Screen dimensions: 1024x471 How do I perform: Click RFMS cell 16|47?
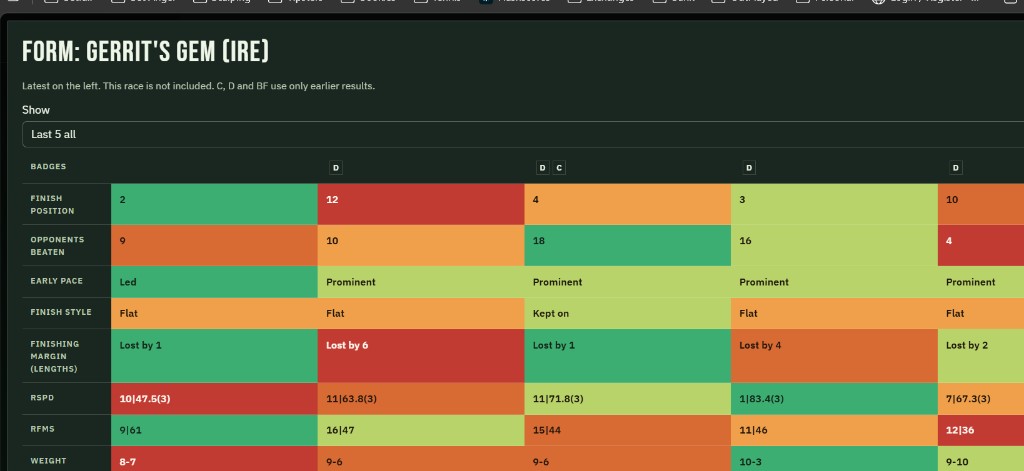click(421, 430)
